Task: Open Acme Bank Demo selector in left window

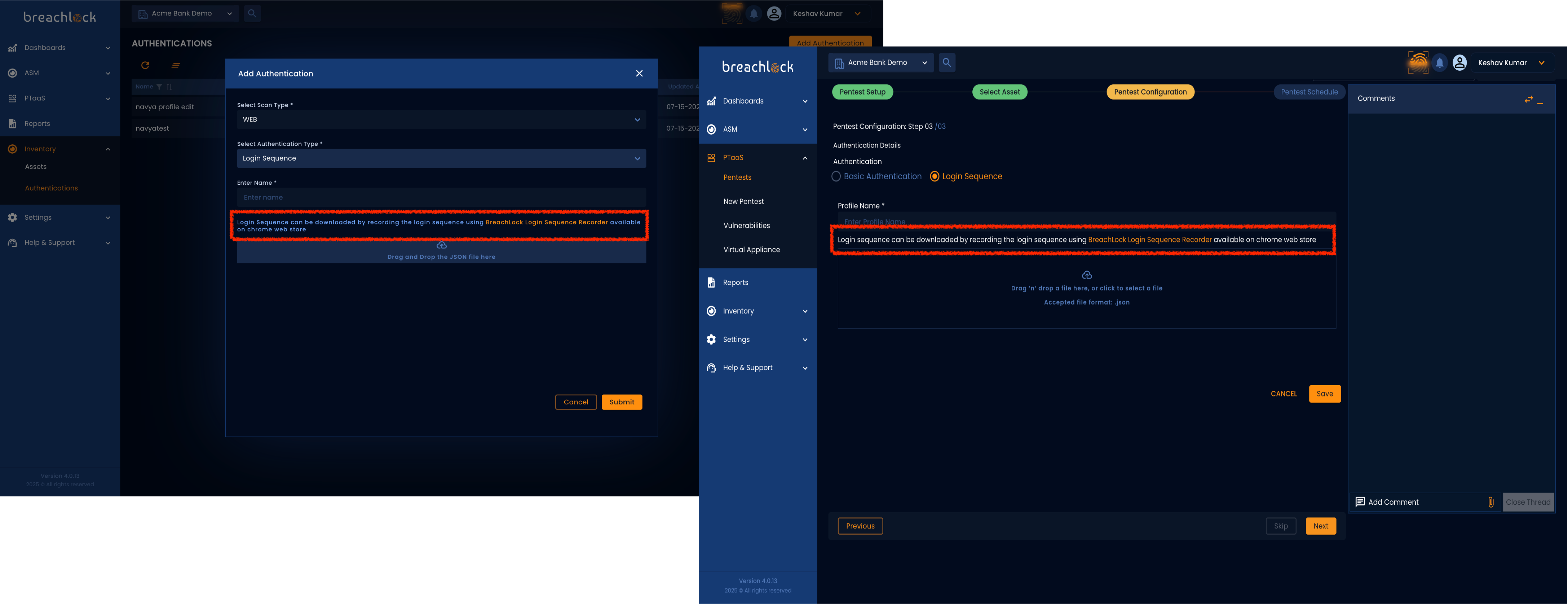Action: [185, 13]
